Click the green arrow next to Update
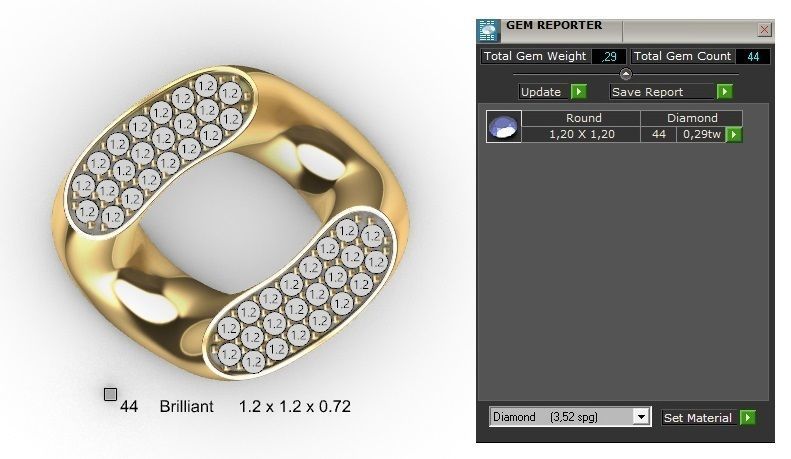791x459 pixels. click(x=579, y=91)
